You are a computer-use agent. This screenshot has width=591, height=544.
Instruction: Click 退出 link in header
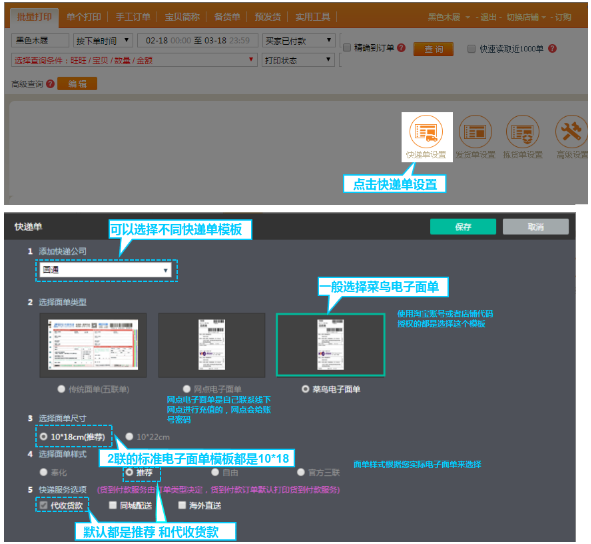pyautogui.click(x=488, y=17)
